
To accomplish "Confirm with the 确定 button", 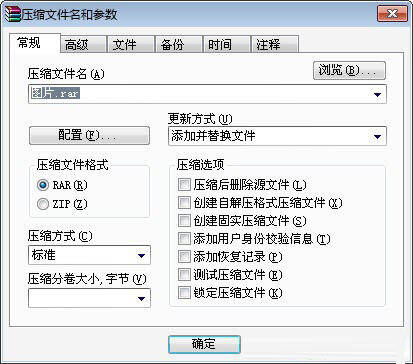I will pyautogui.click(x=204, y=344).
